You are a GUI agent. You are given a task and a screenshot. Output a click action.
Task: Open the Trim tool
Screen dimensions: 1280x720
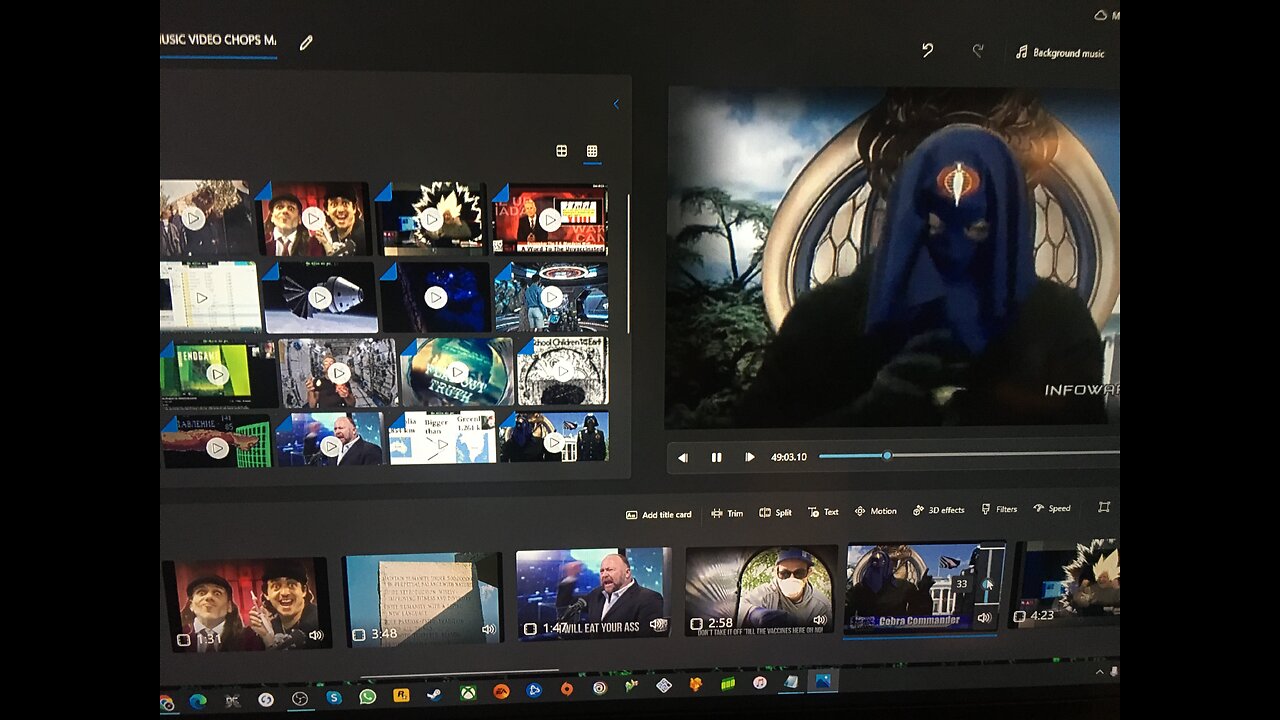(727, 513)
